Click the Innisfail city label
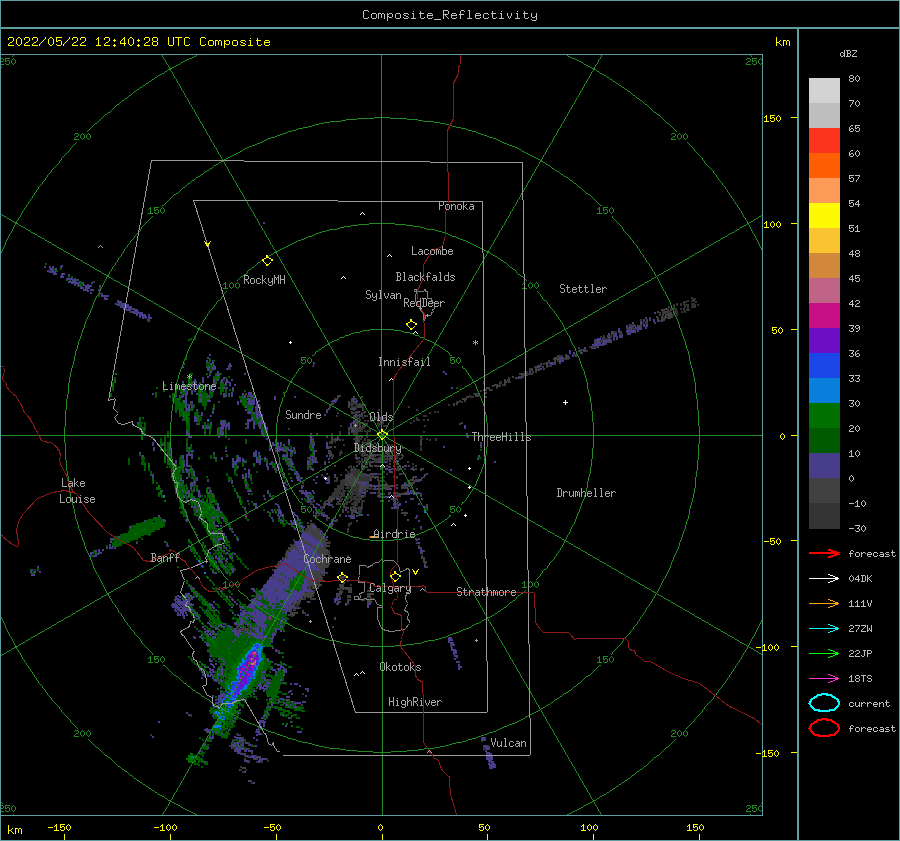 (404, 362)
